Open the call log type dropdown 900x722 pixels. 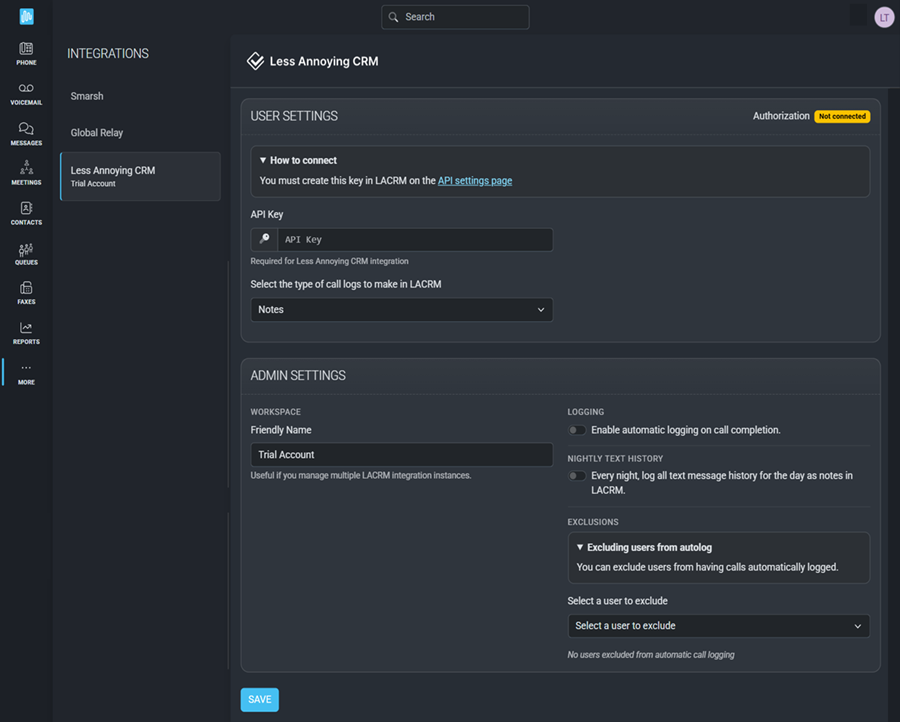point(401,310)
